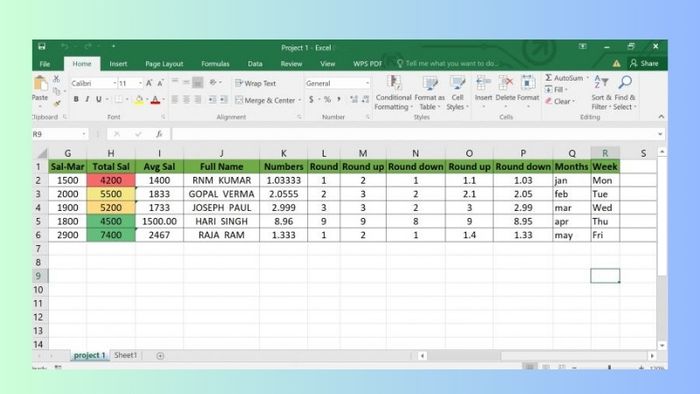Collapse the ribbon with the chevron
This screenshot has height=394, width=700.
click(661, 116)
